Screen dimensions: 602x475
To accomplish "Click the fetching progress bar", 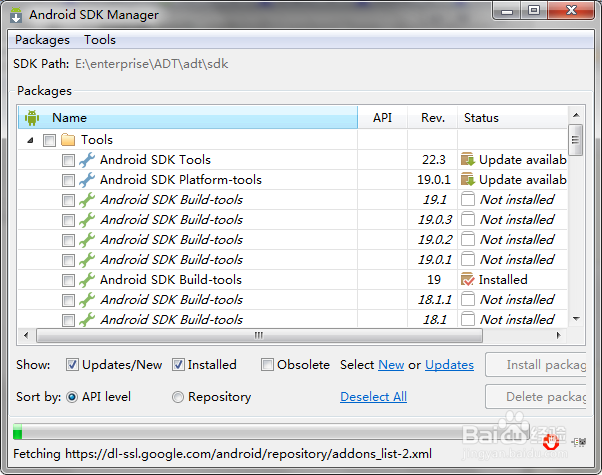I will point(271,432).
